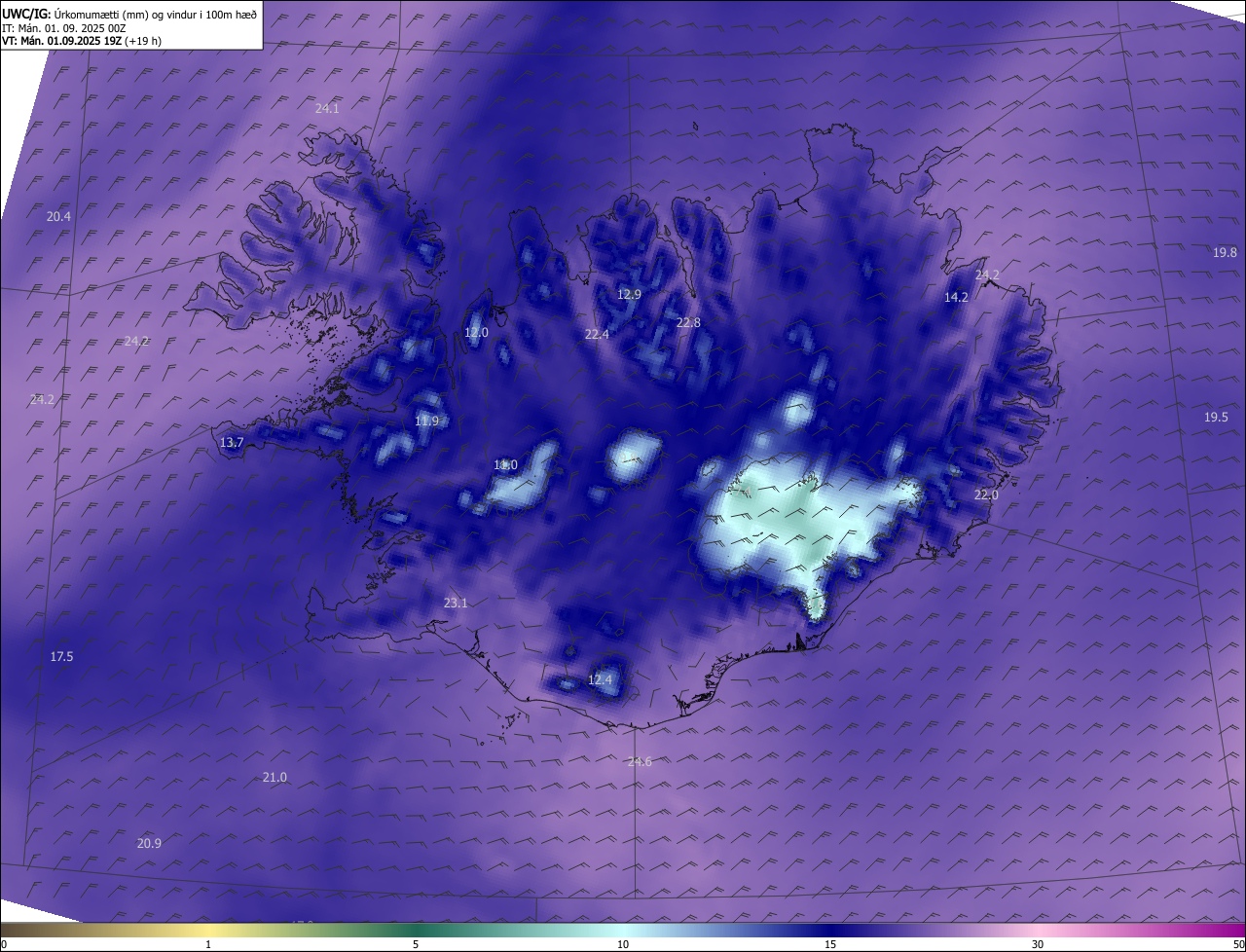Click the 1 tick on the color scale
The width and height of the screenshot is (1246, 952).
click(x=208, y=944)
